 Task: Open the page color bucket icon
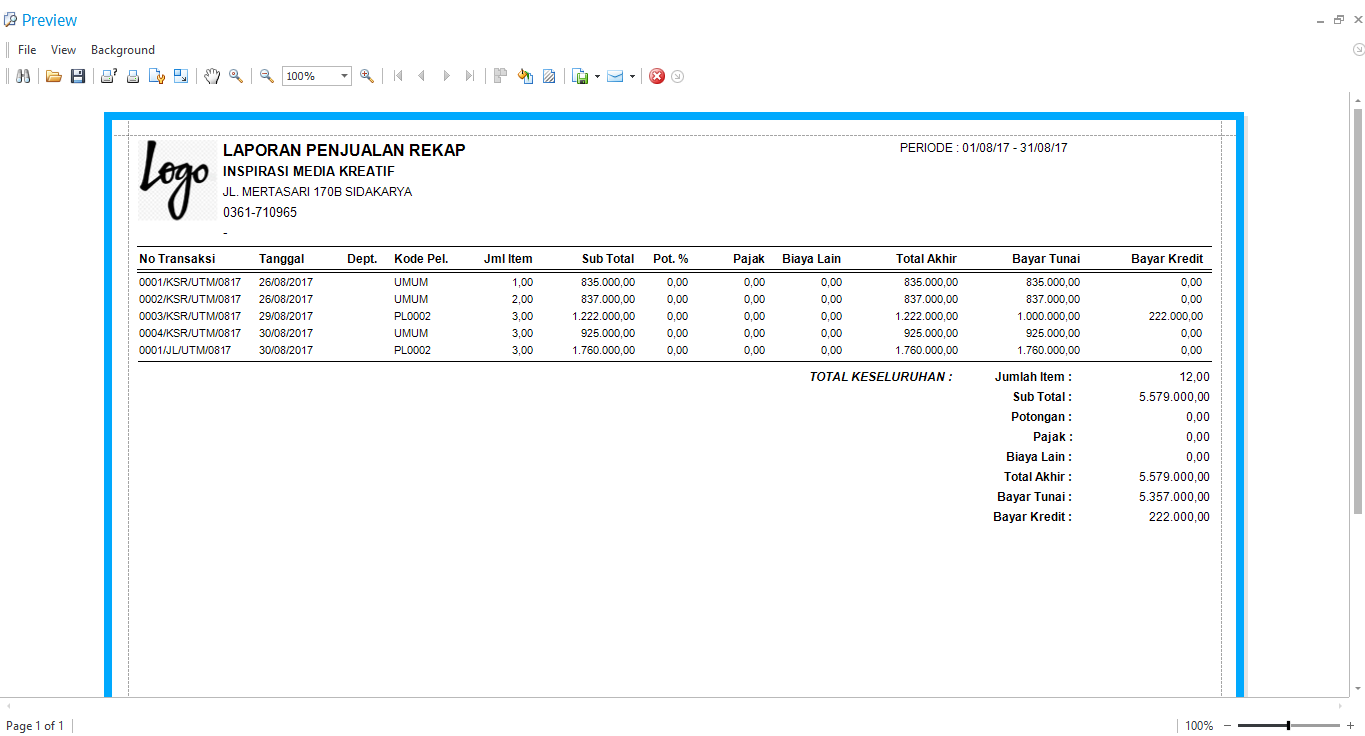click(x=525, y=76)
